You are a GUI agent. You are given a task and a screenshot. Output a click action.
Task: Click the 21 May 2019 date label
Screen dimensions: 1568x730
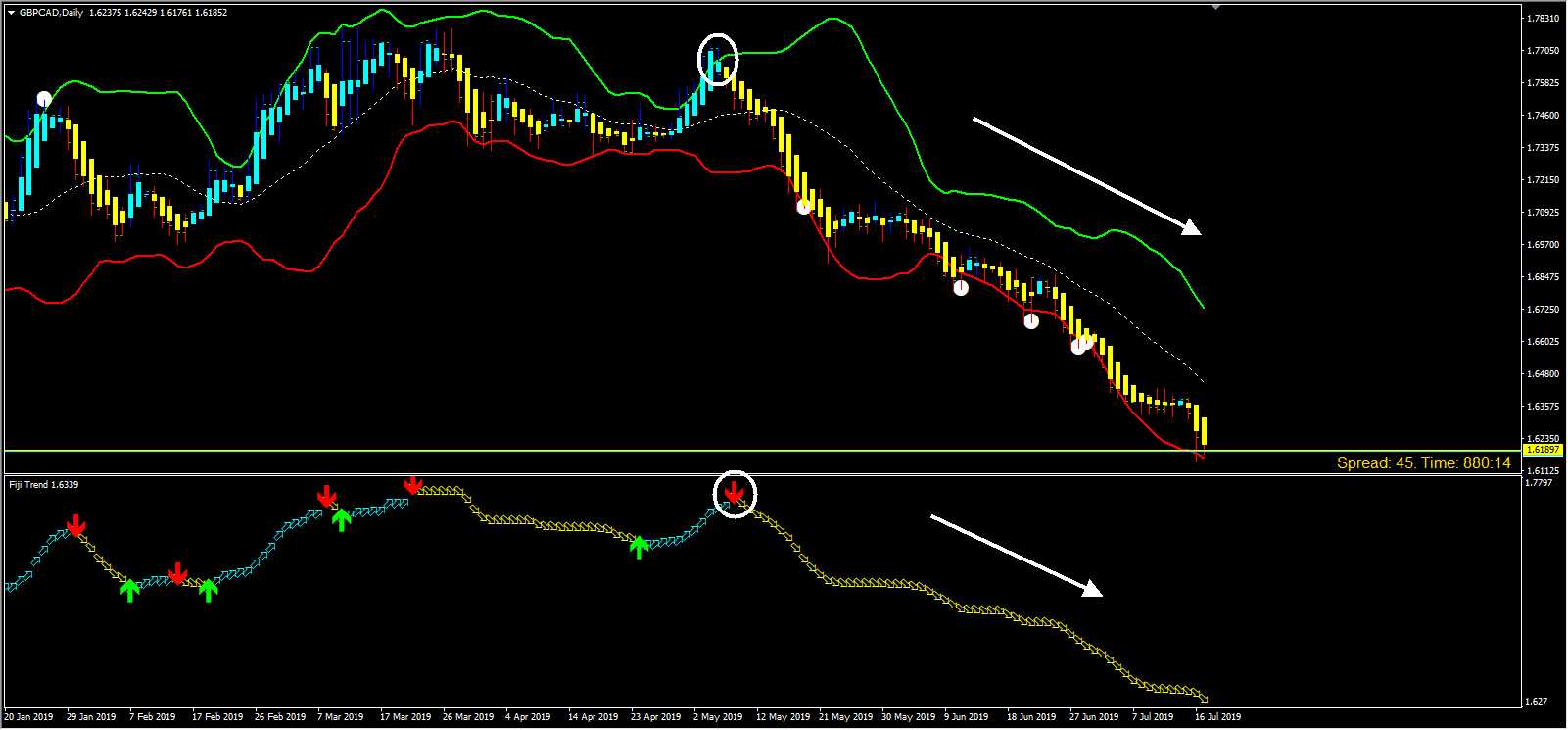tap(845, 717)
